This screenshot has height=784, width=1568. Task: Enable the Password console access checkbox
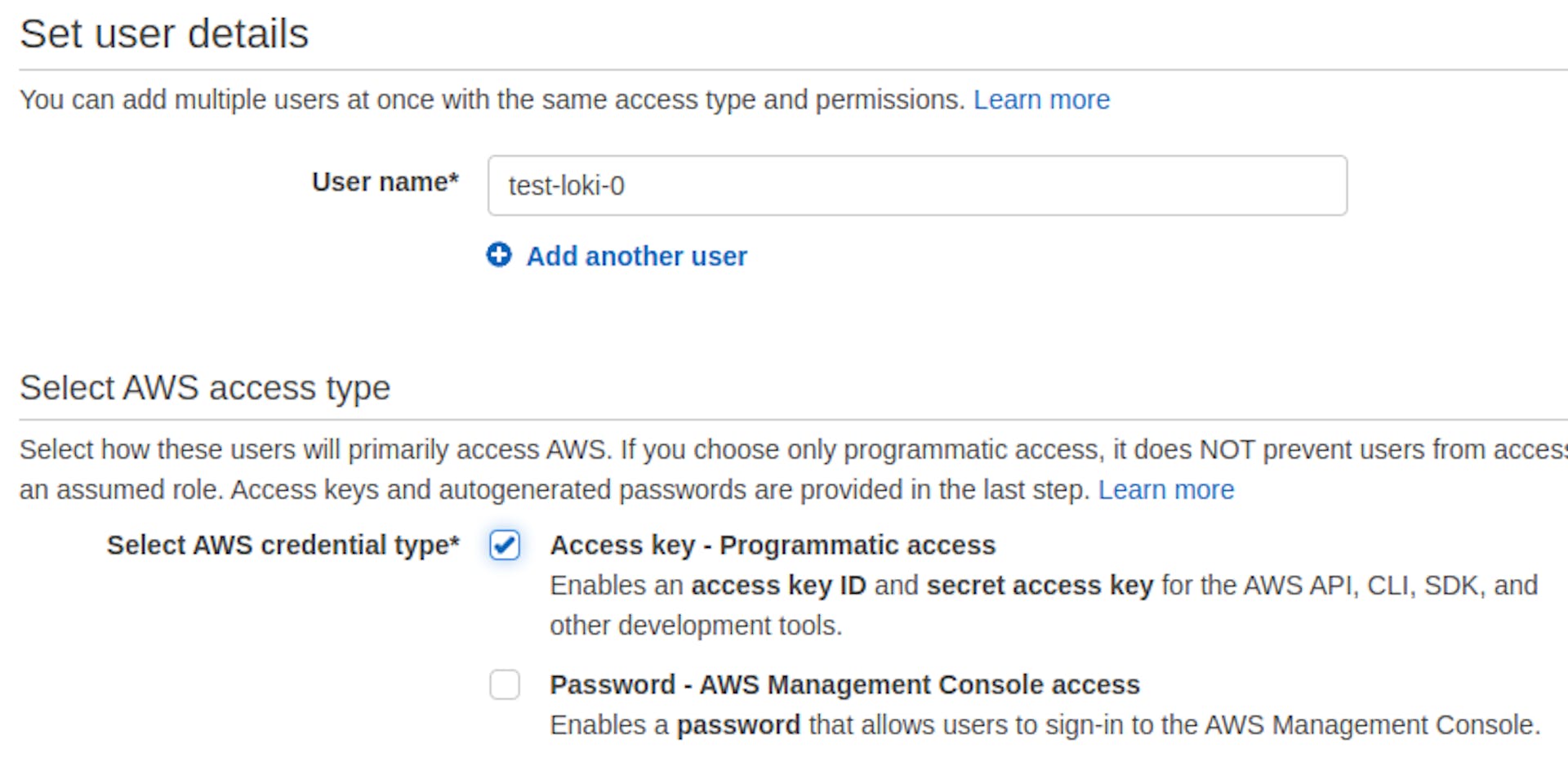(x=505, y=684)
